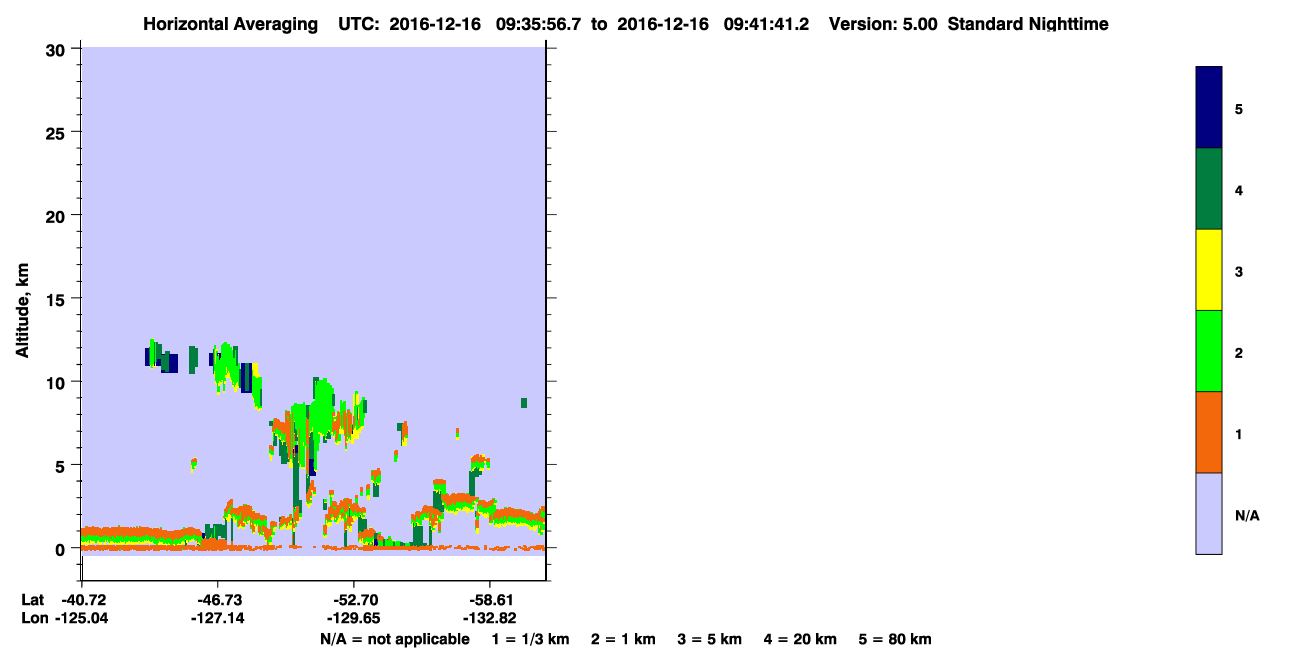The image size is (1300, 667).
Task: Click the dark green legend swatch for 4
Action: click(x=1209, y=189)
